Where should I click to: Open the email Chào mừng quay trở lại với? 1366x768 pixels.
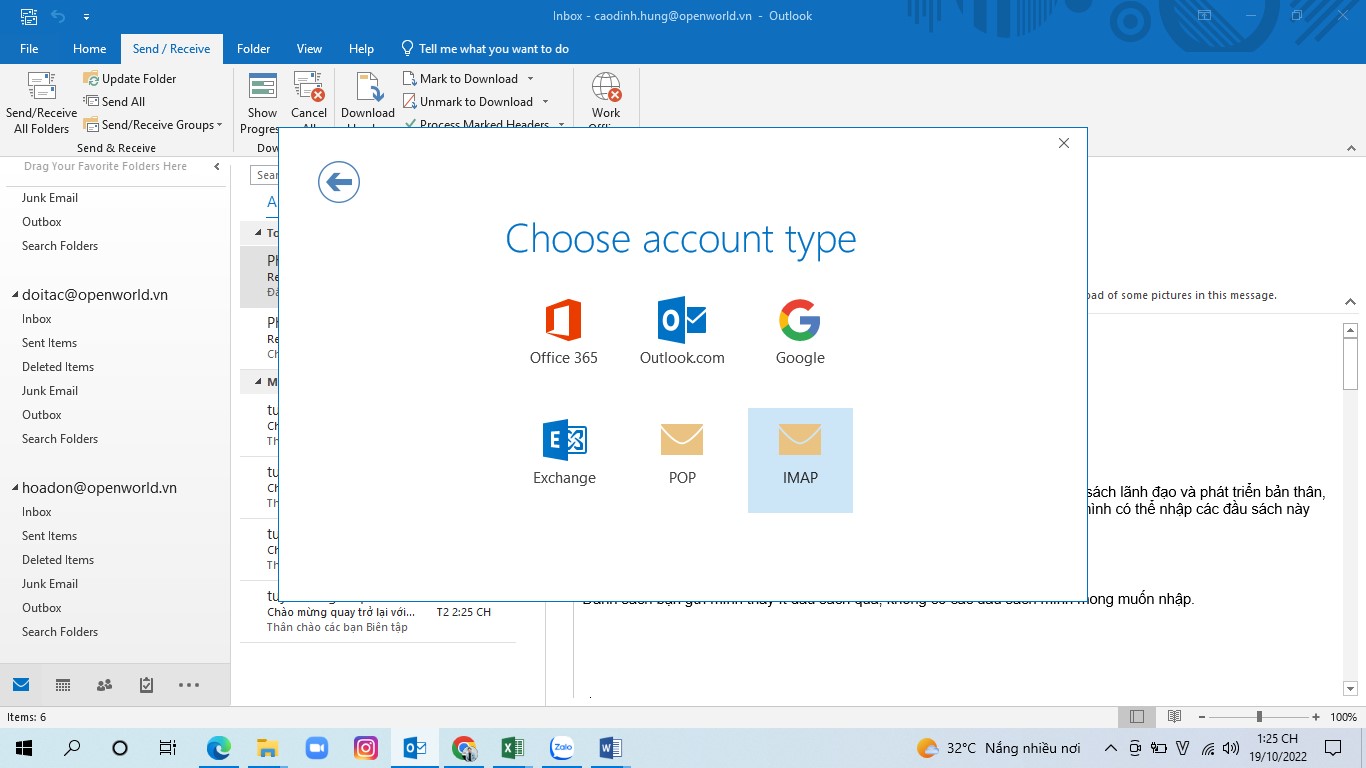point(378,612)
